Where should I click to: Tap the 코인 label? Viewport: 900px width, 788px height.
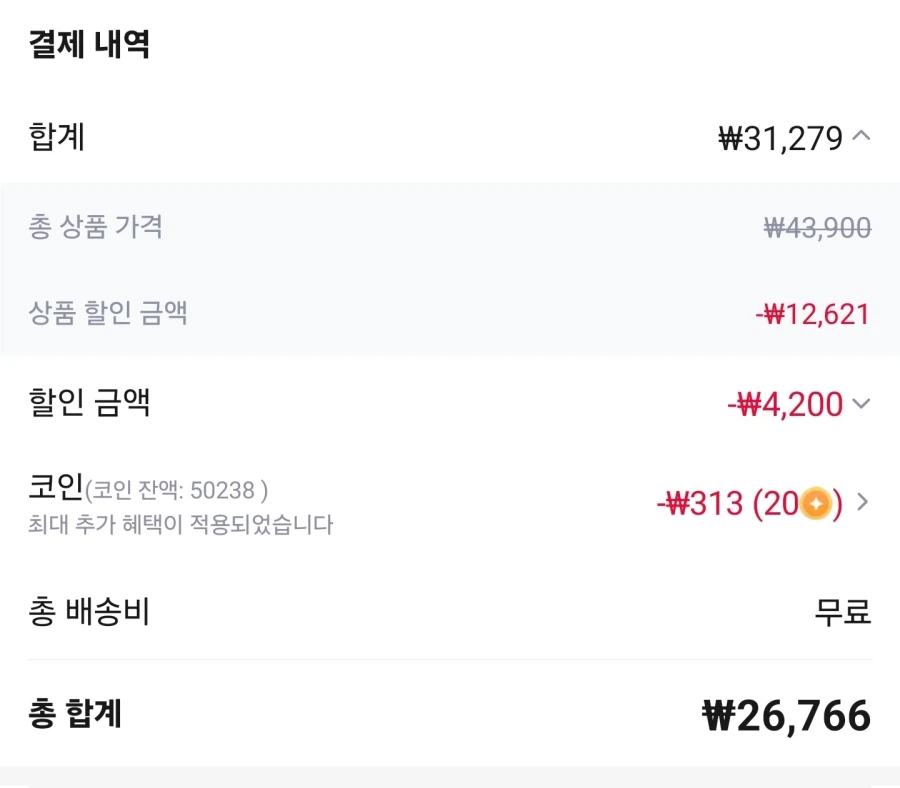pyautogui.click(x=56, y=489)
